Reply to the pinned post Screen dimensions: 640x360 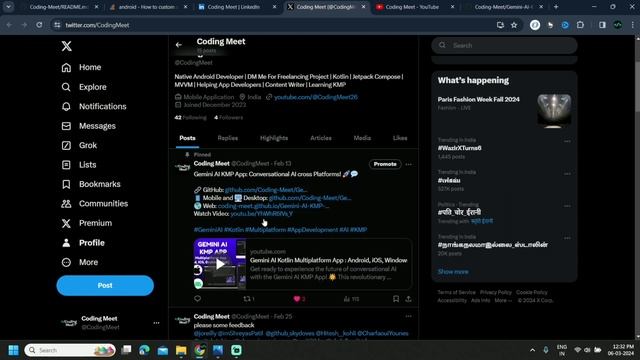pyautogui.click(x=198, y=299)
